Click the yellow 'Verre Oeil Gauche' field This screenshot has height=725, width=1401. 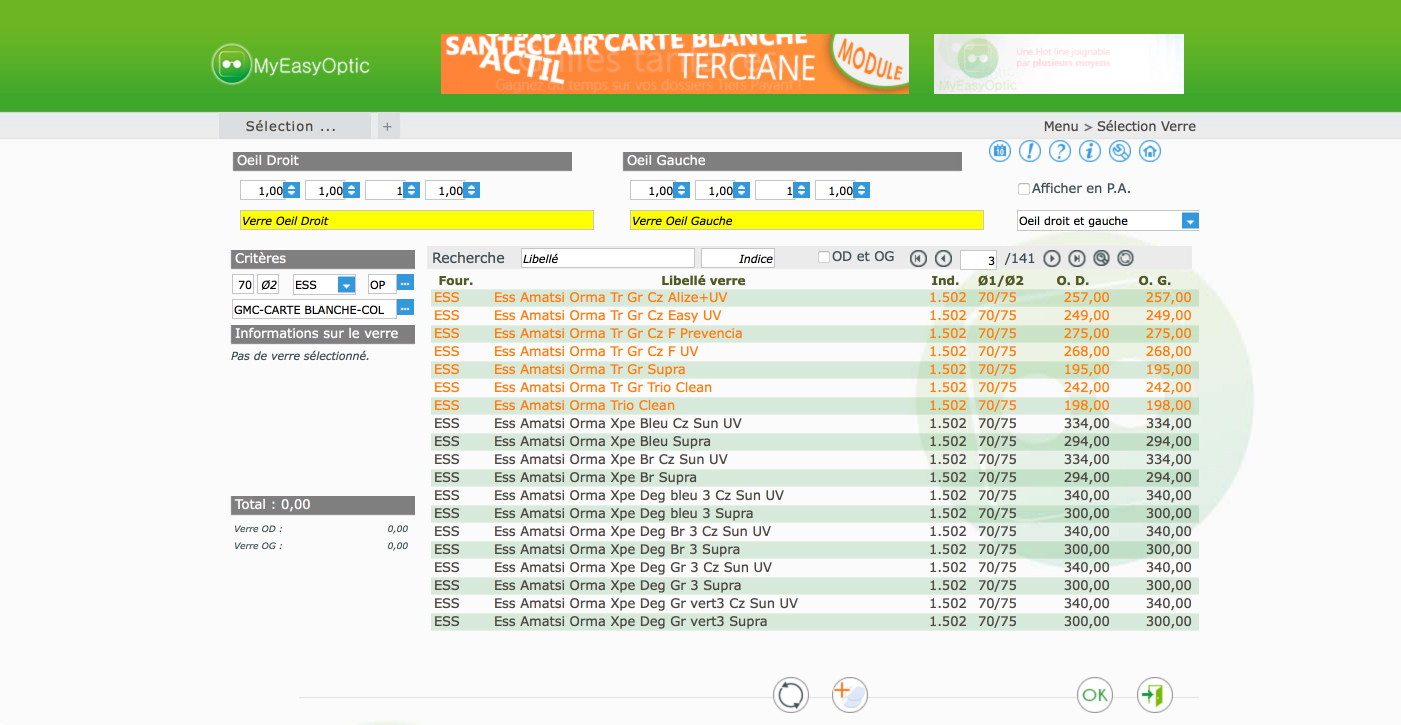(x=807, y=220)
